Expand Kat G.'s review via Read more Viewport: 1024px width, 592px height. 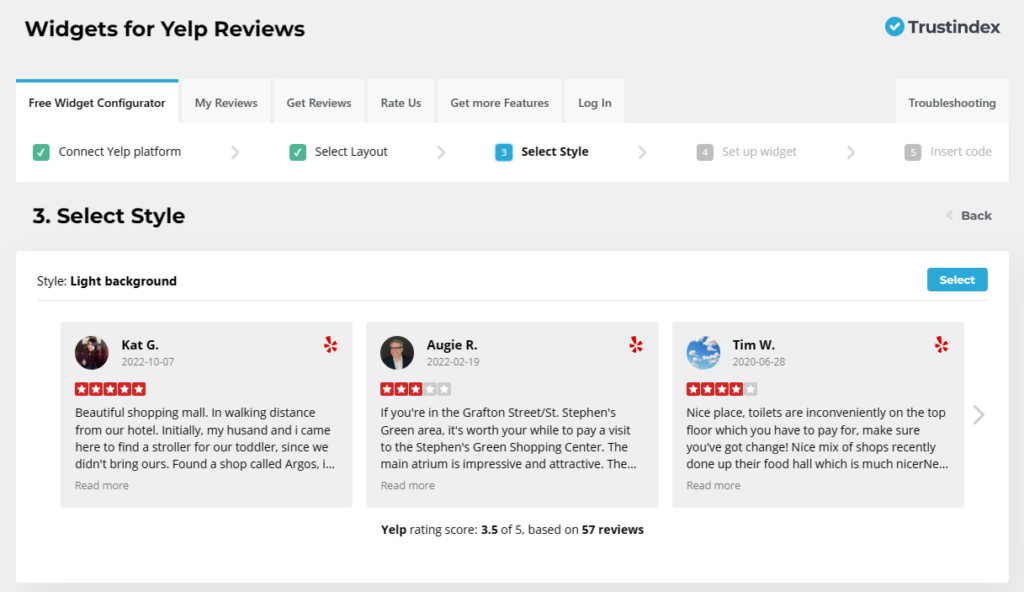point(101,485)
